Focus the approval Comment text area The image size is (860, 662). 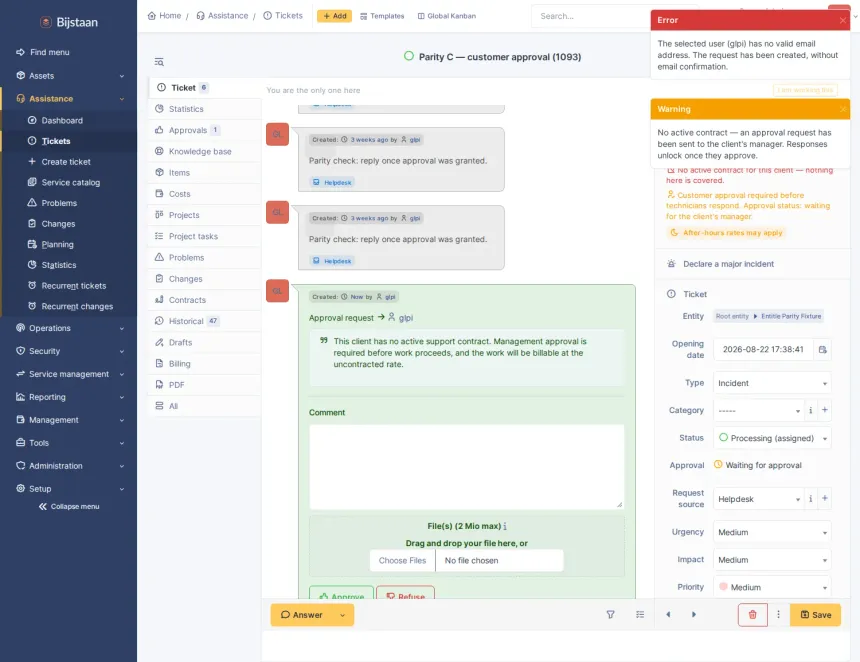466,467
